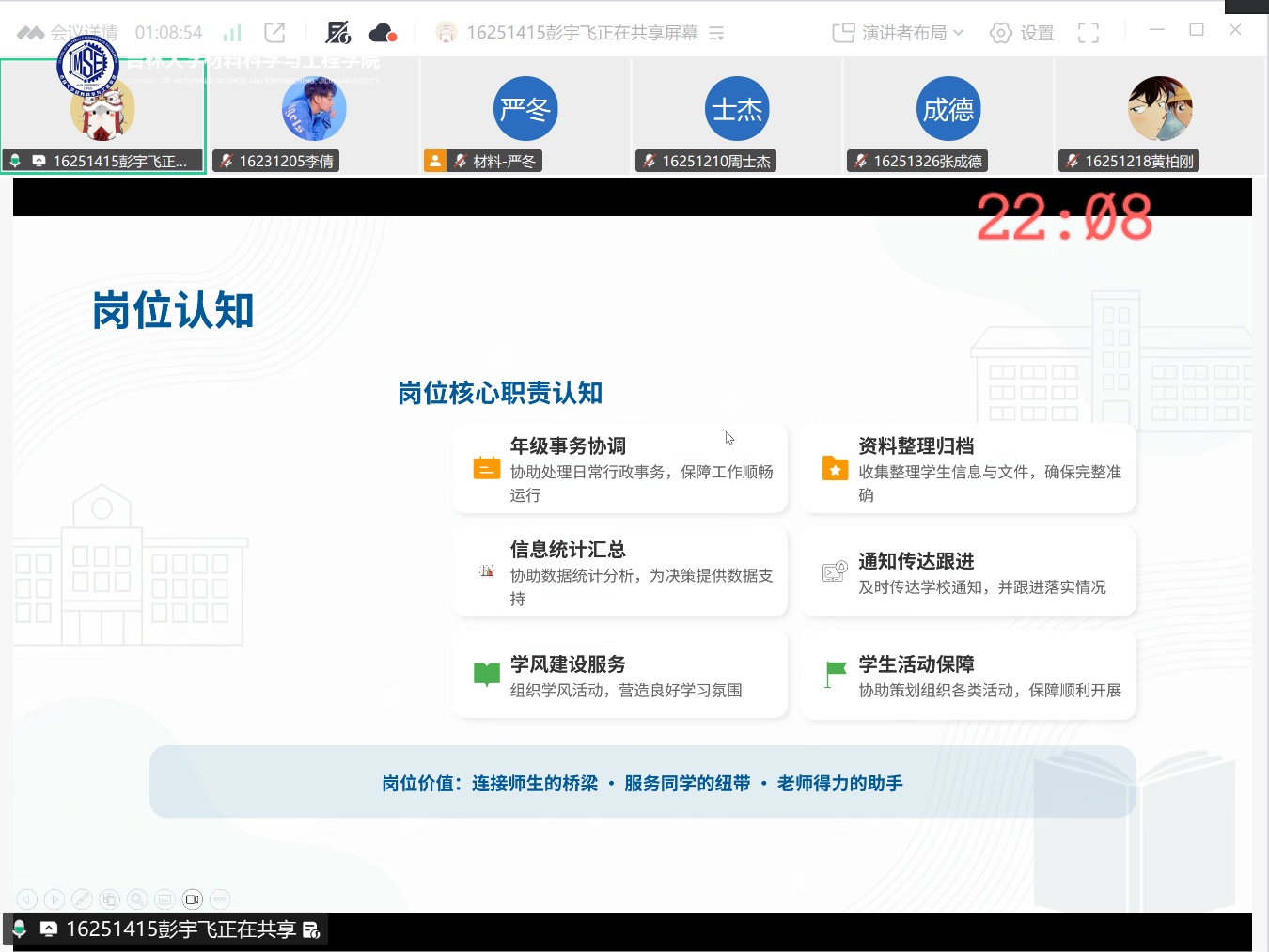The width and height of the screenshot is (1269, 952).
Task: Open the more options ellipsis in slideshow toolbar
Action: click(x=220, y=899)
